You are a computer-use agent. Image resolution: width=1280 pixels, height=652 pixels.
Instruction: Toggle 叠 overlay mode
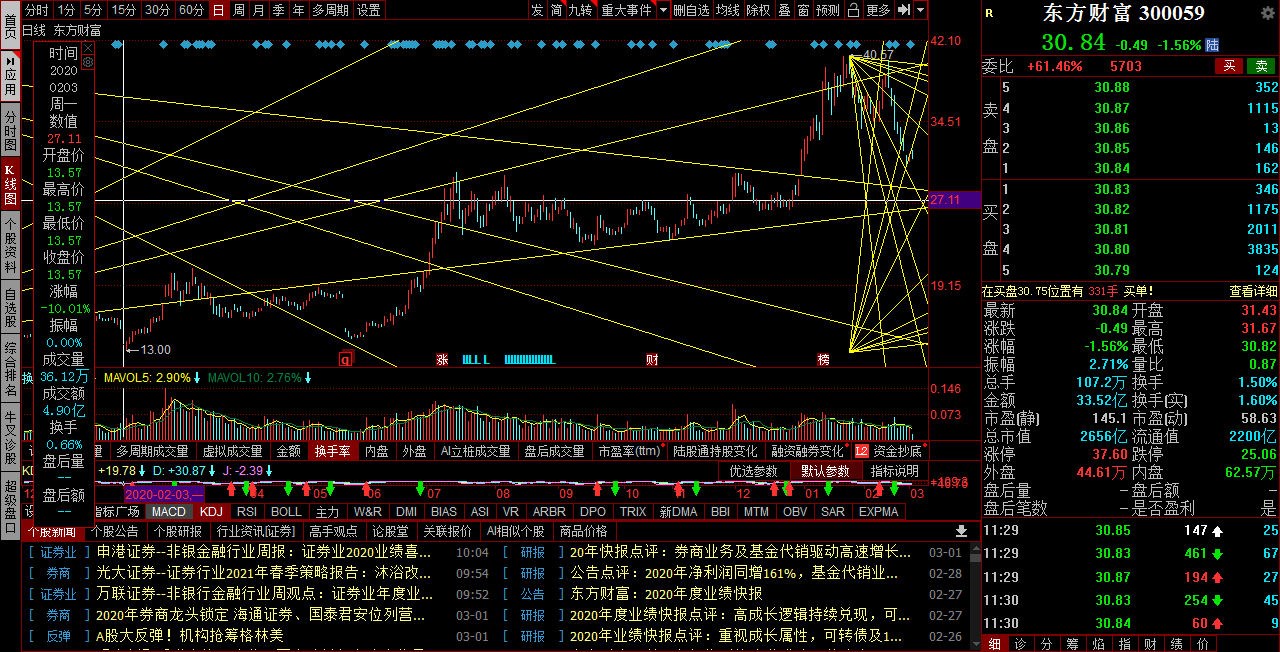(x=783, y=10)
